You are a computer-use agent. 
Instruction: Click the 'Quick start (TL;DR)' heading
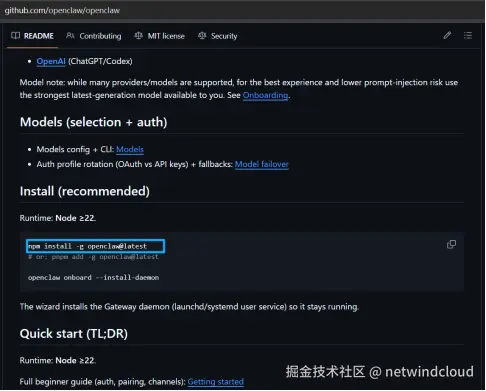coord(74,334)
